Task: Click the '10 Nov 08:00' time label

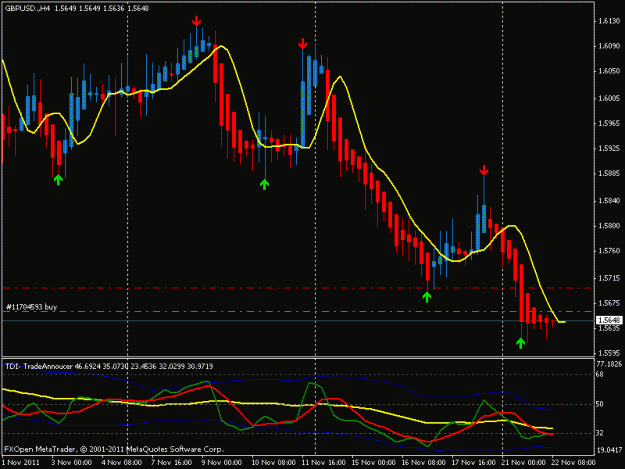Action: (273, 463)
